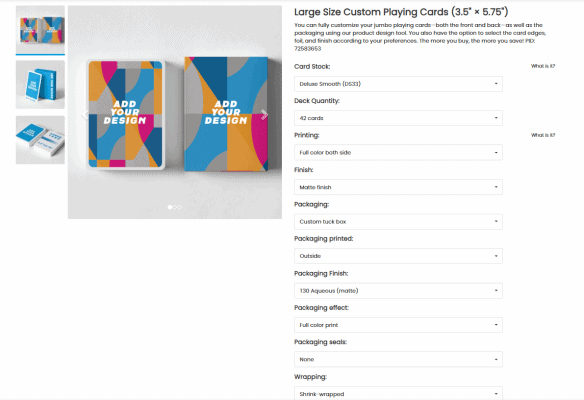Select the second carousel indicator dot
Viewport: 584px width, 400px height.
[175, 207]
